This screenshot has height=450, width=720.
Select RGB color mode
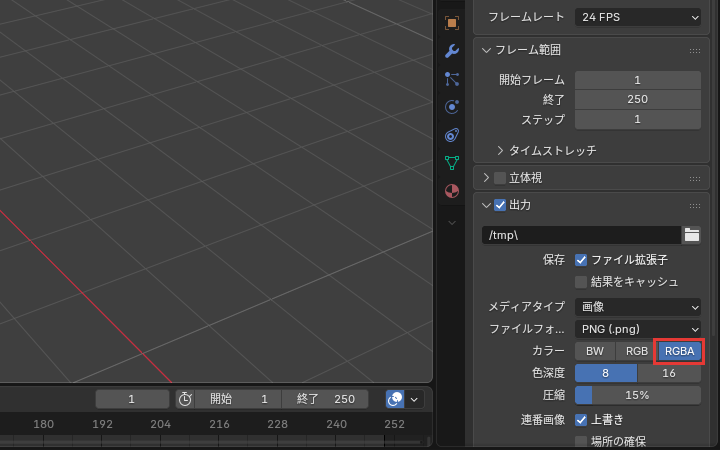(636, 351)
